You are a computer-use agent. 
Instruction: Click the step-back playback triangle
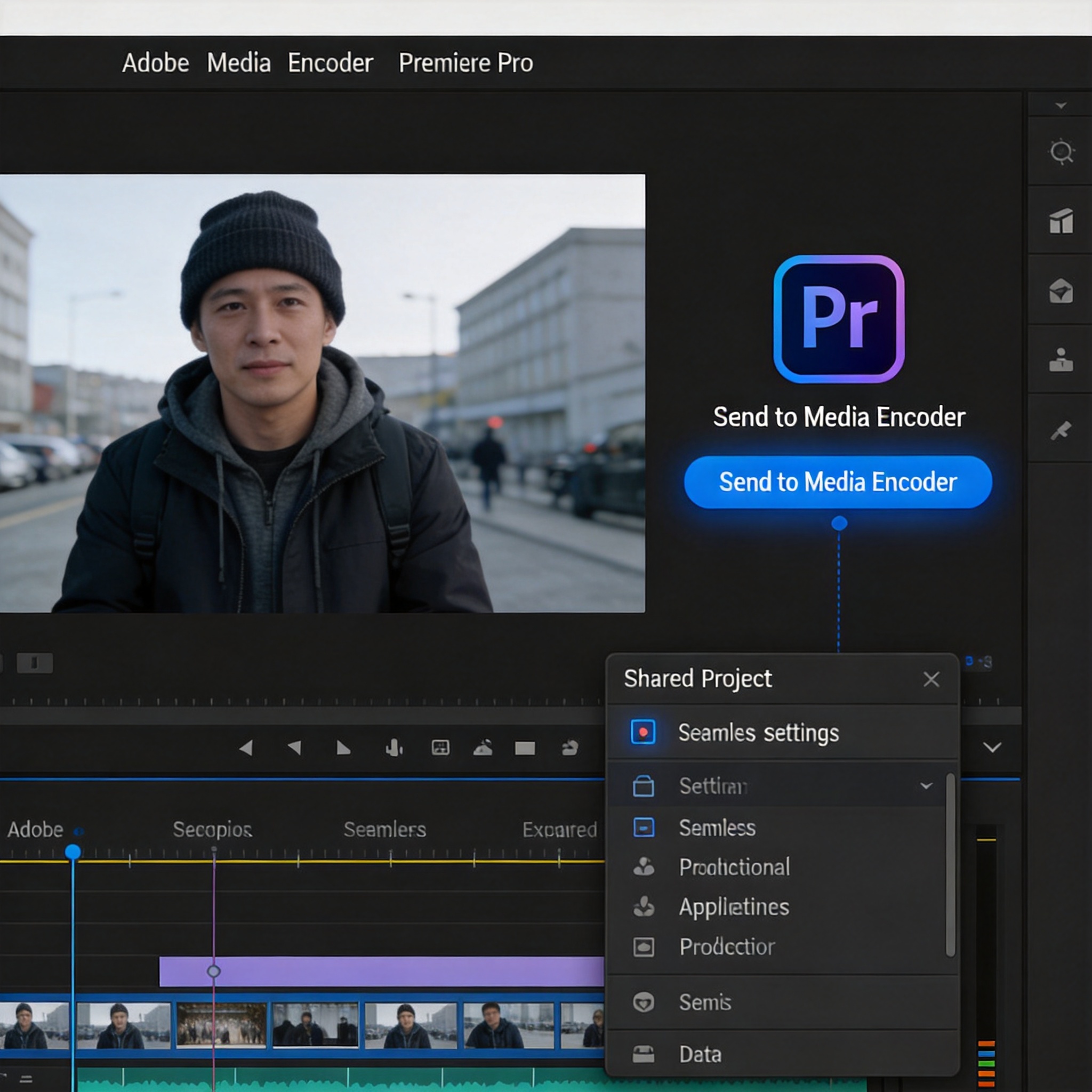tap(246, 748)
